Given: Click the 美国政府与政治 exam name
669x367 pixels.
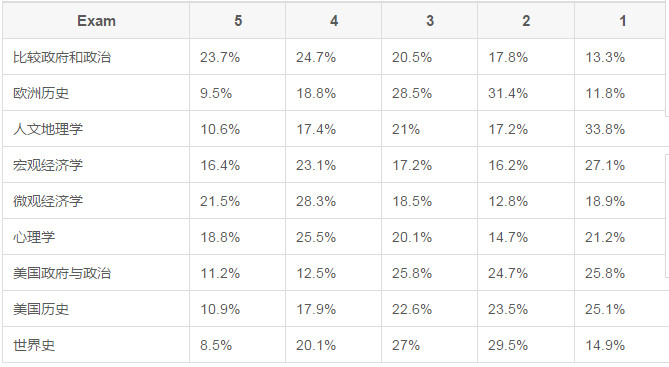Looking at the screenshot, I should coord(62,273).
